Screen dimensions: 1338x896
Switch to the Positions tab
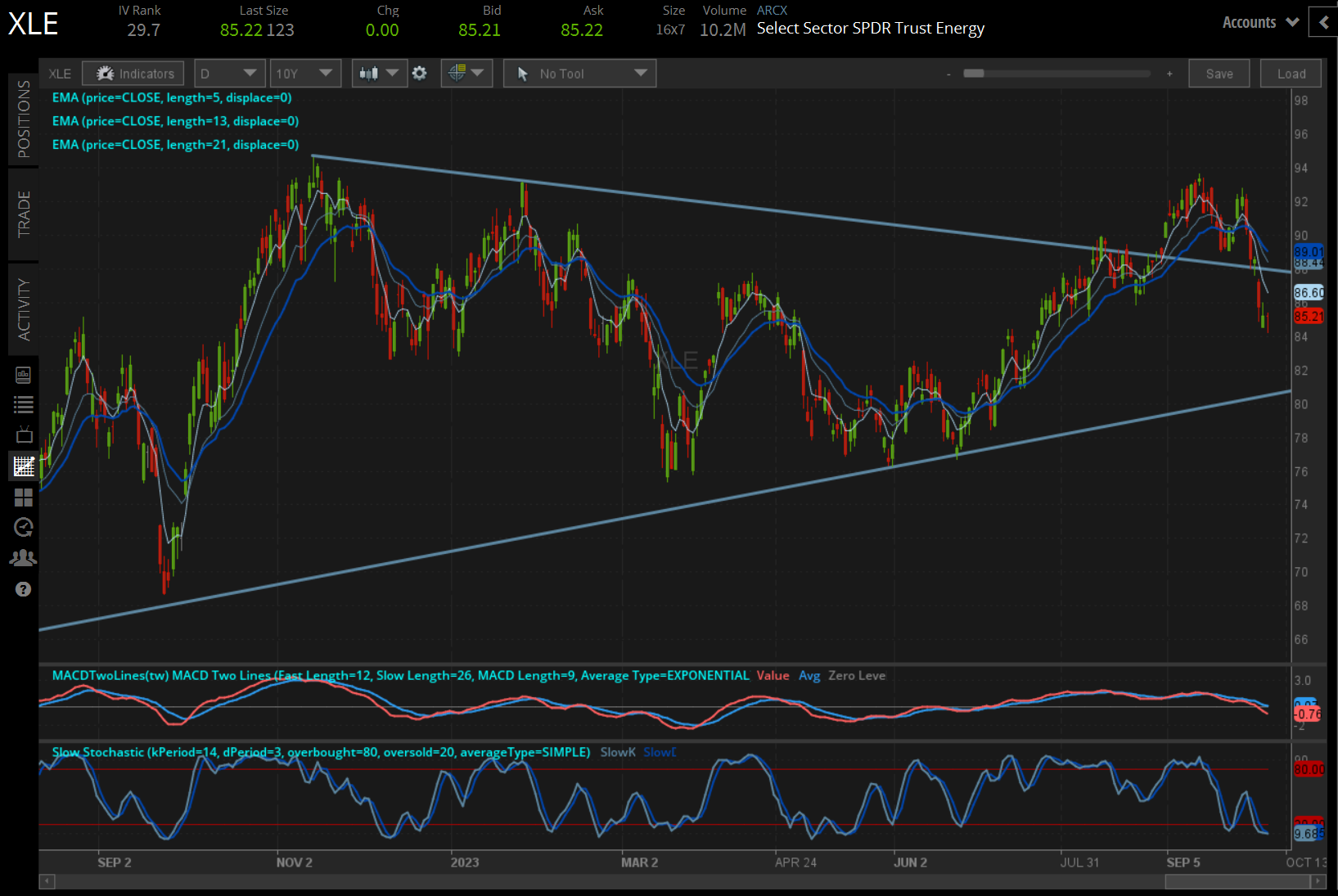(24, 119)
